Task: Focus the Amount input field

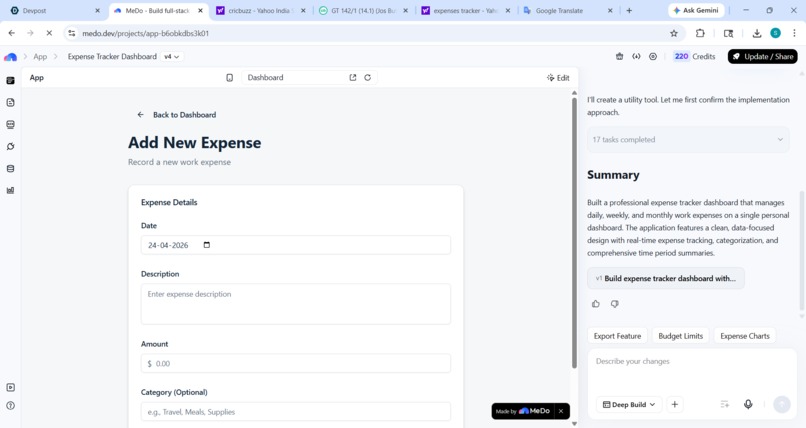Action: point(296,363)
